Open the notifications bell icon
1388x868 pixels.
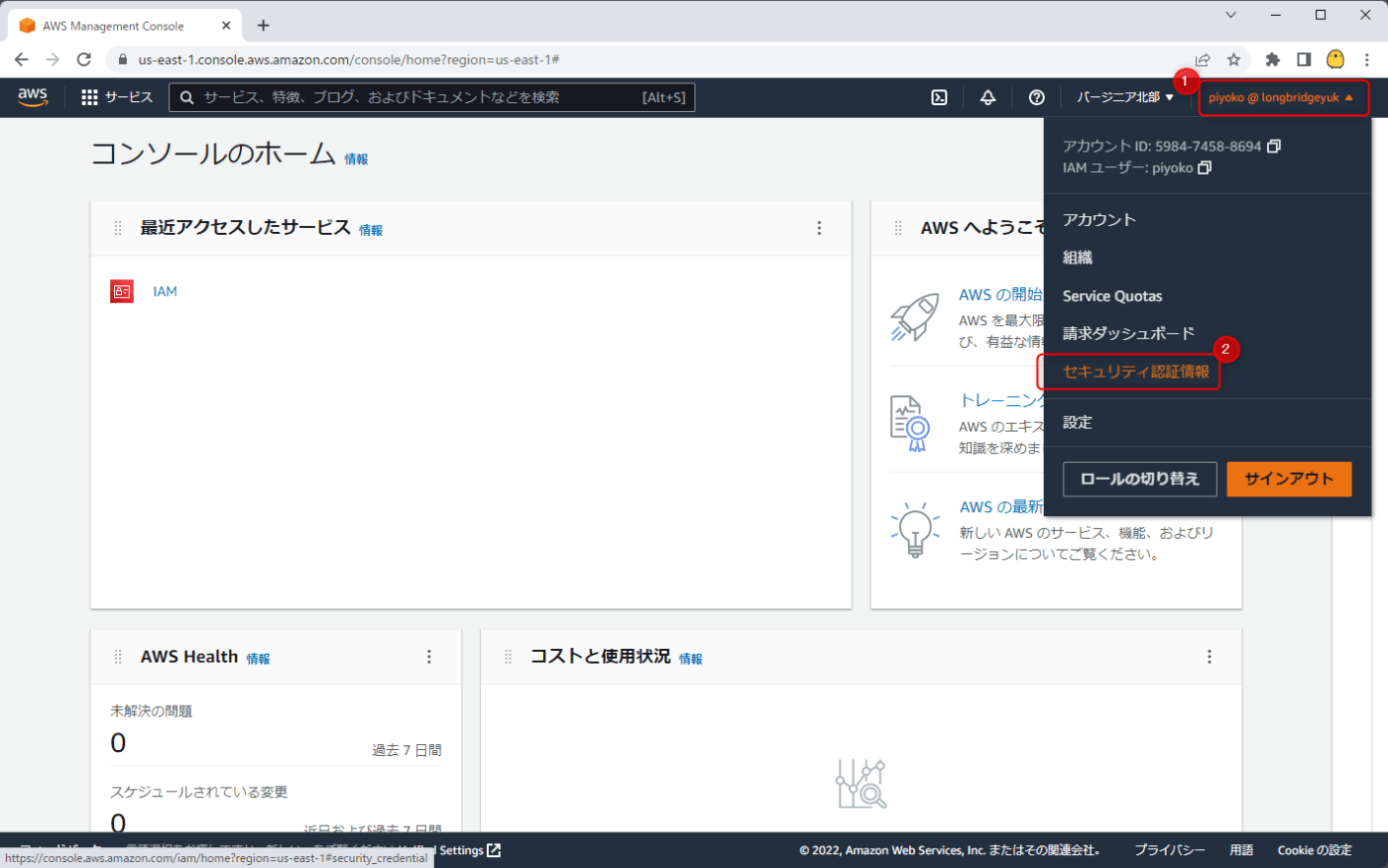click(987, 97)
